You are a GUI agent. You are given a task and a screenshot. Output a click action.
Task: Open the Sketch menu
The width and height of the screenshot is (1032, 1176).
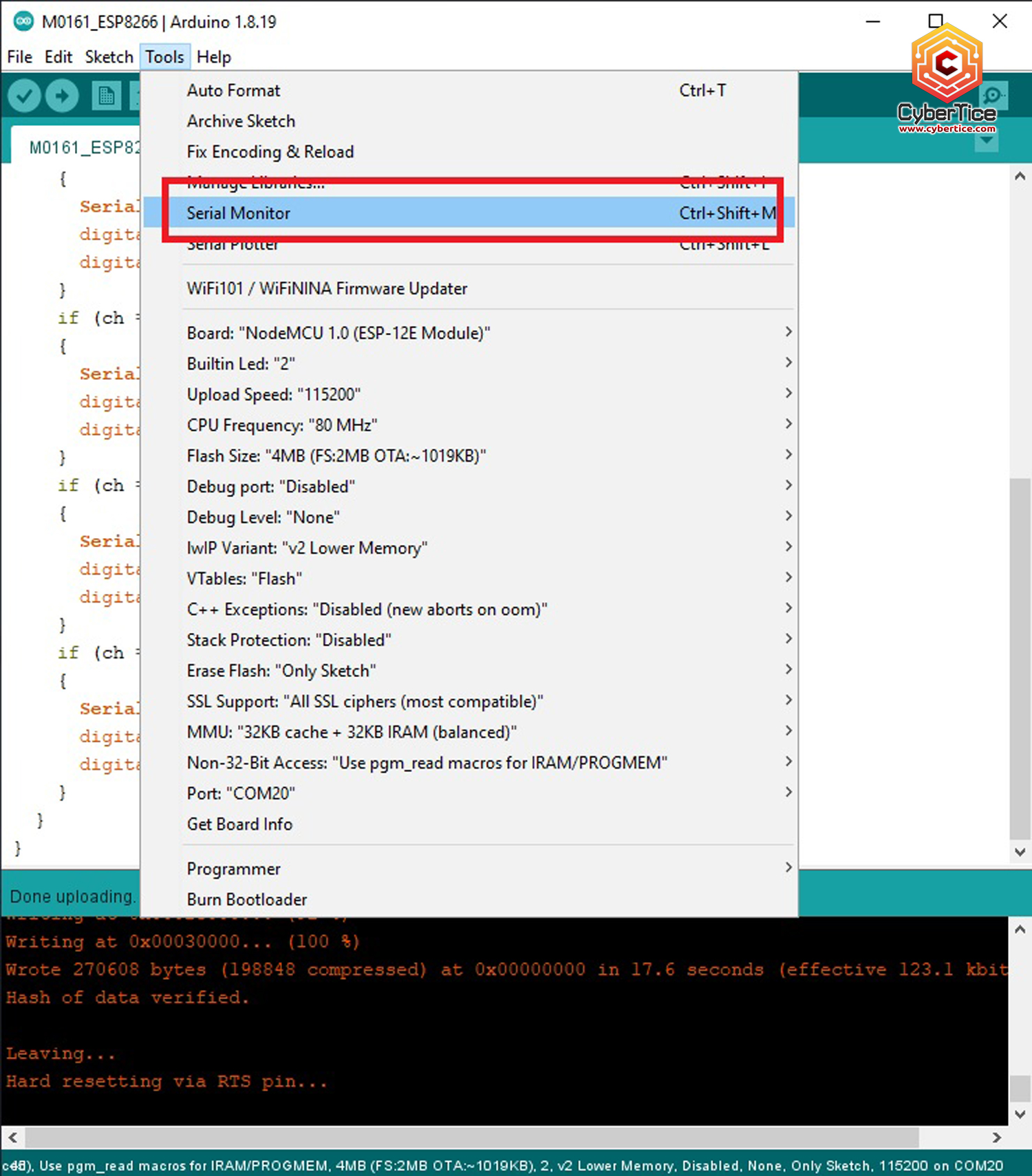coord(109,57)
